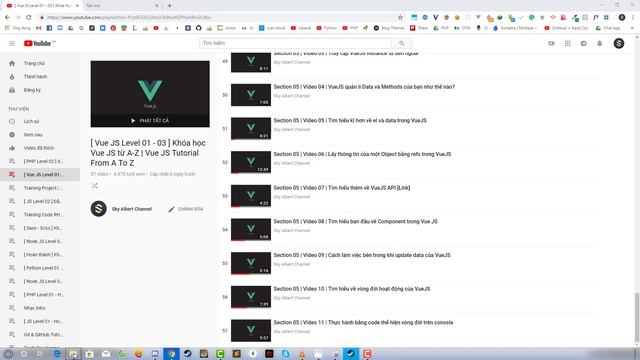This screenshot has height=360, width=640.
Task: Open the notifications bell icon
Action: [600, 43]
